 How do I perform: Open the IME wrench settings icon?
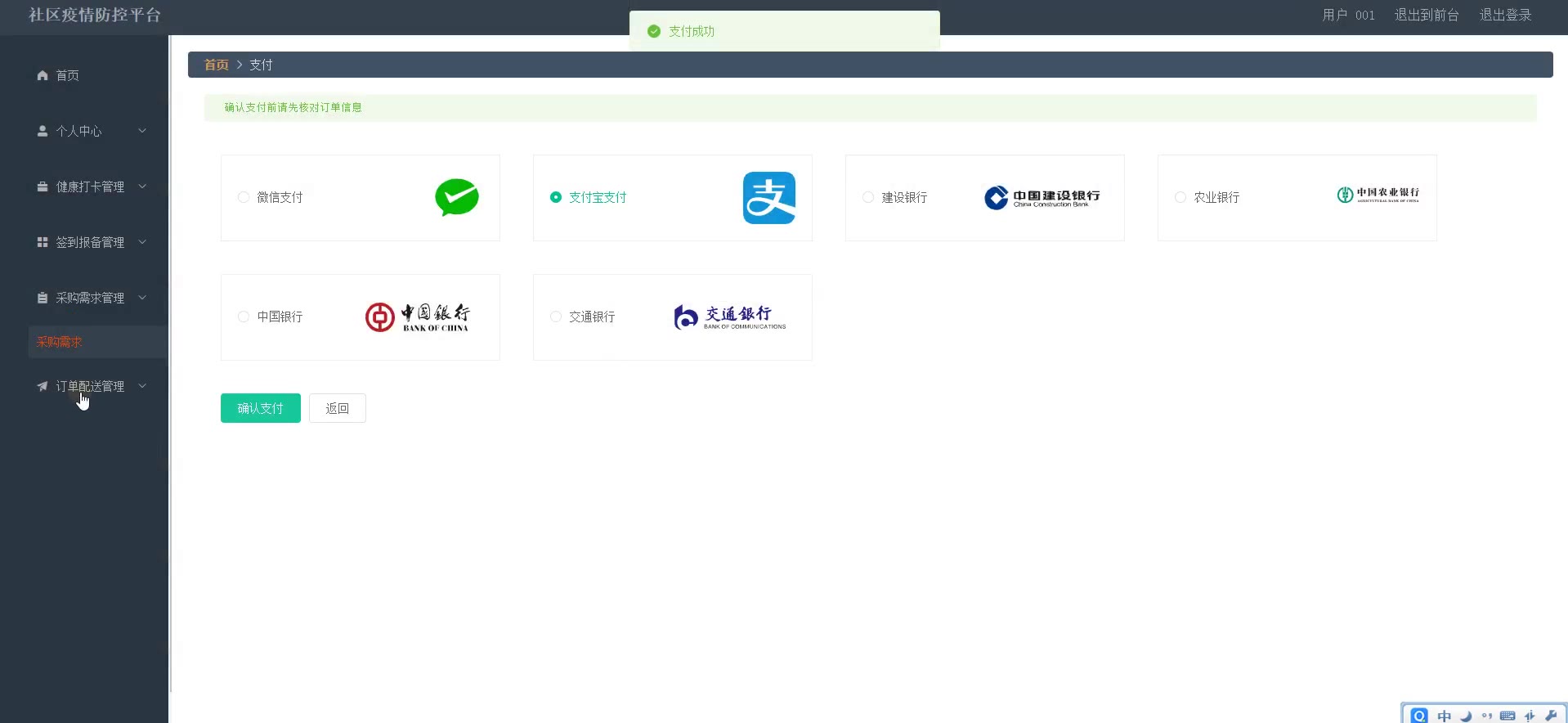click(1551, 716)
